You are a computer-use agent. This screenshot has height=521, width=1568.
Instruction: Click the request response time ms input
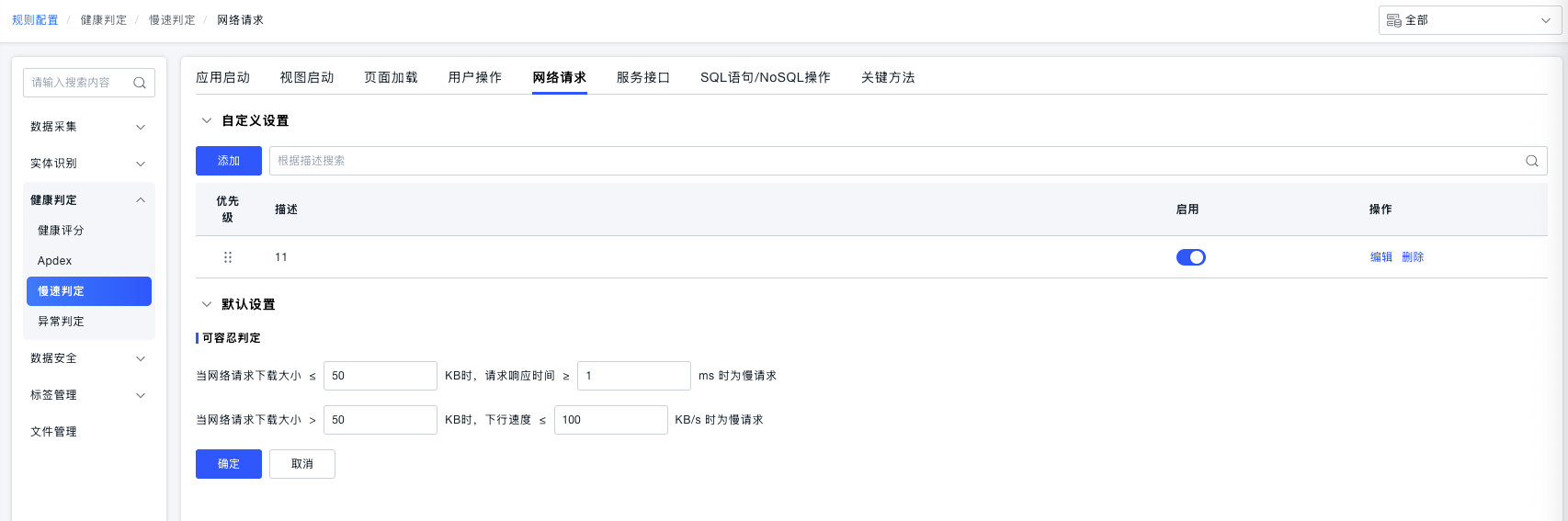(633, 376)
